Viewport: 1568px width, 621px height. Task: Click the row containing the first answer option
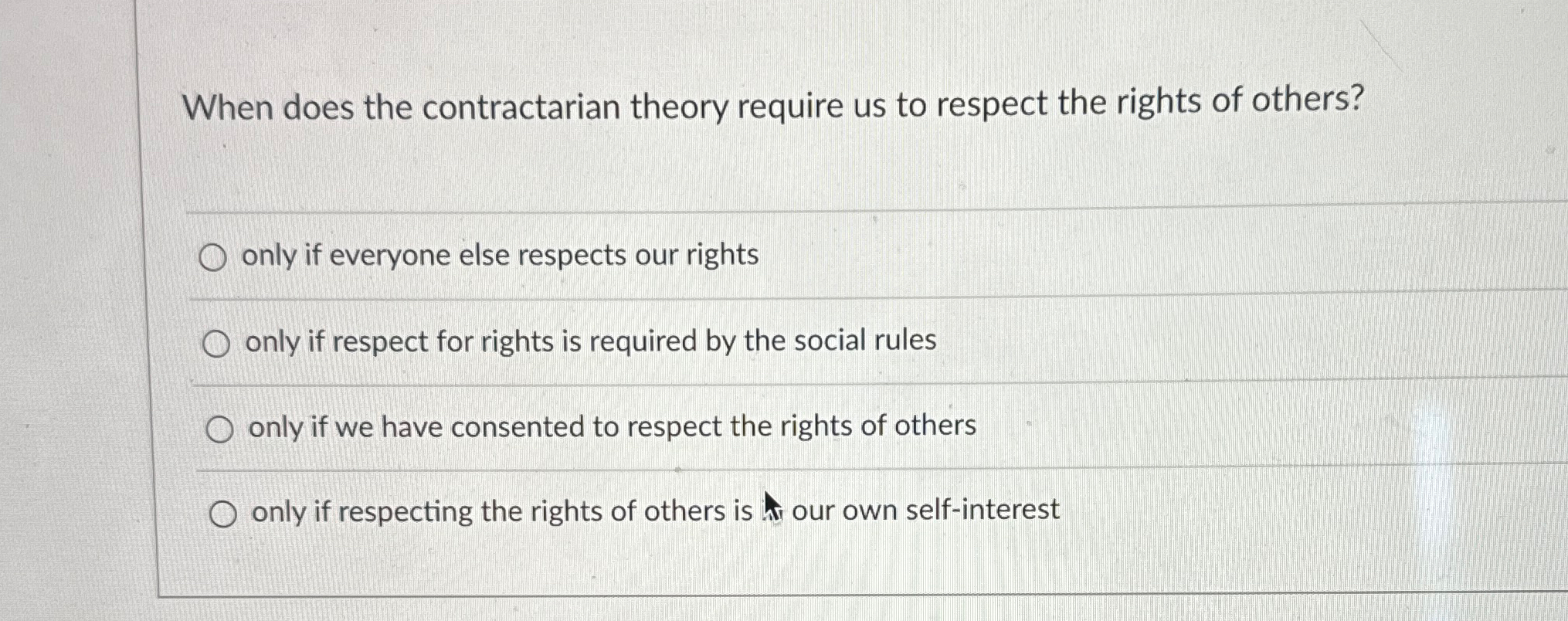[x=695, y=256]
